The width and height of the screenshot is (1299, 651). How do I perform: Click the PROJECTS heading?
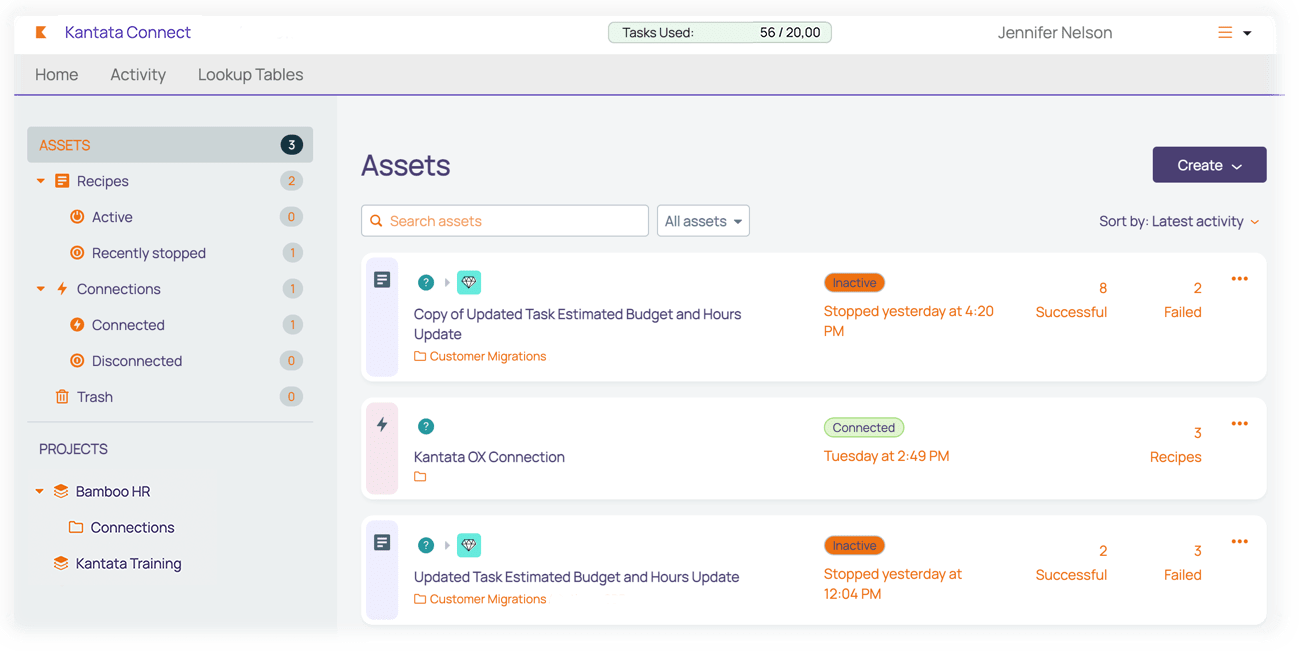73,449
